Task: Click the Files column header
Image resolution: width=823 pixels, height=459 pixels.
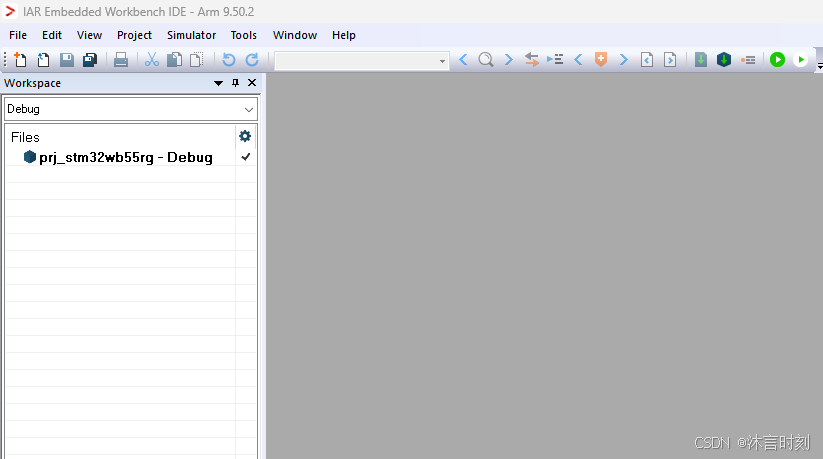Action: pyautogui.click(x=25, y=137)
